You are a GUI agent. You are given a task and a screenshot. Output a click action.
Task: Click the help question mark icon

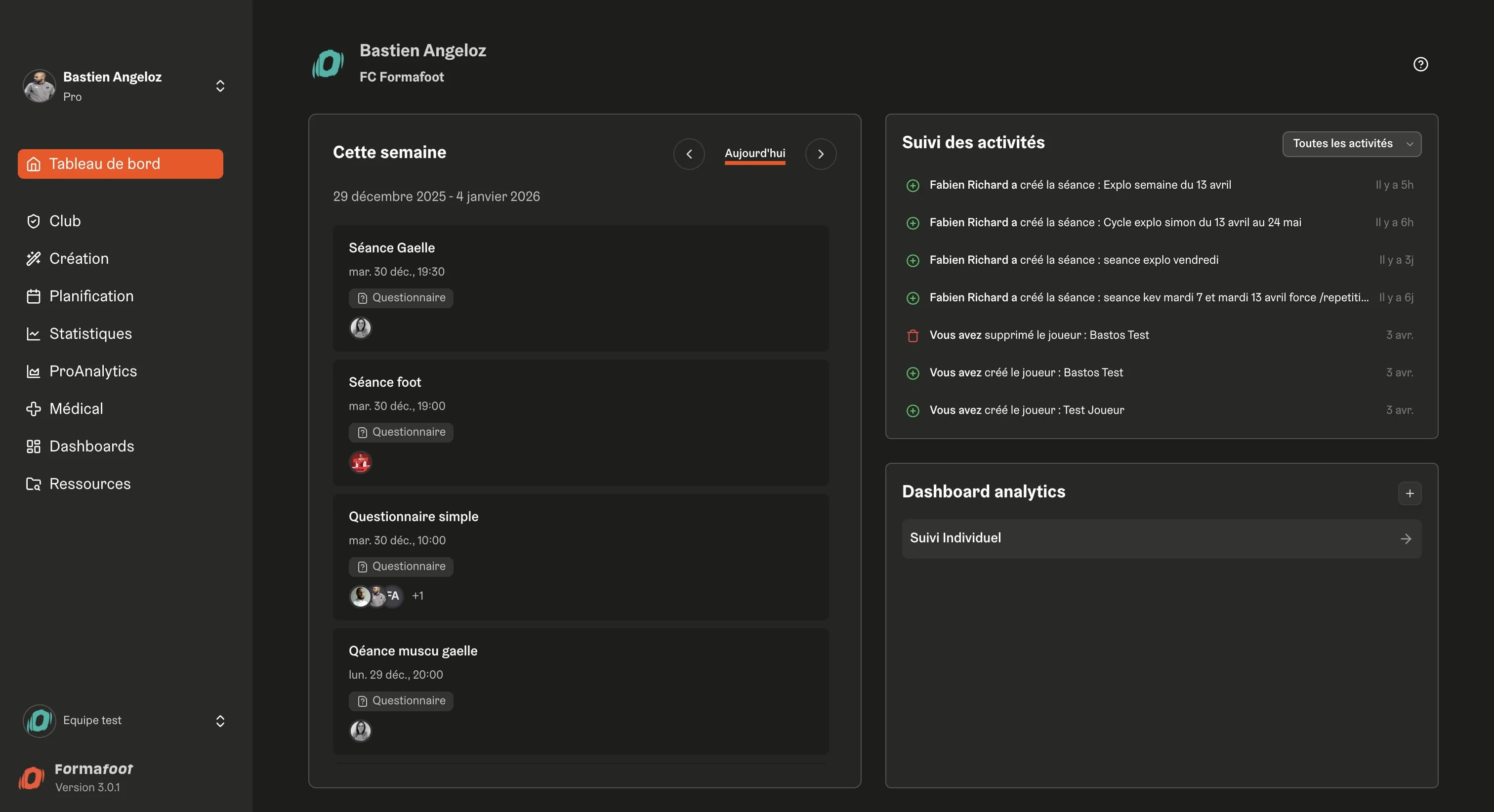click(1420, 64)
